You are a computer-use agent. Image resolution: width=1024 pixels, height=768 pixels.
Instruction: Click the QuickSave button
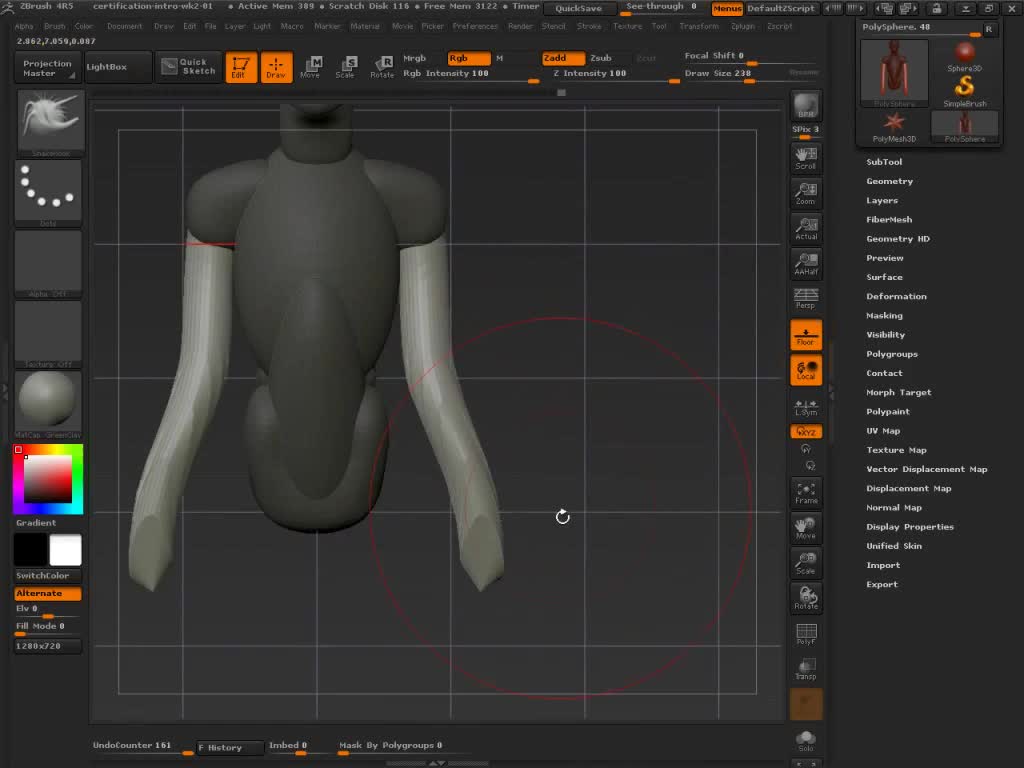point(579,8)
